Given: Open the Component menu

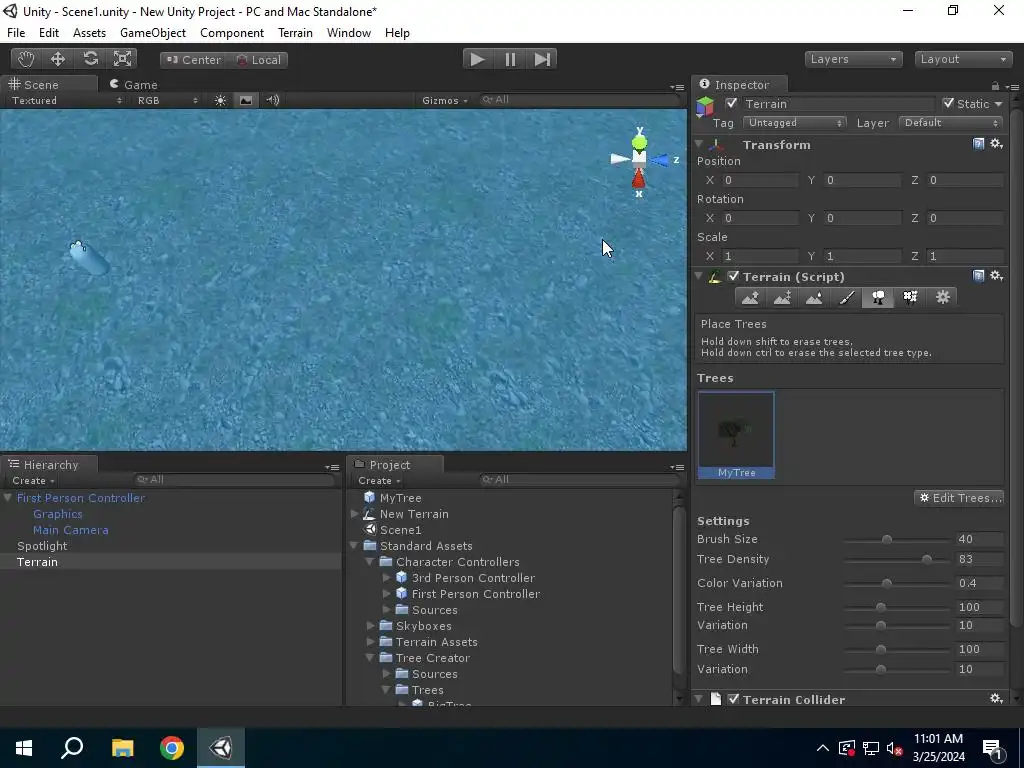Looking at the screenshot, I should coord(232,33).
